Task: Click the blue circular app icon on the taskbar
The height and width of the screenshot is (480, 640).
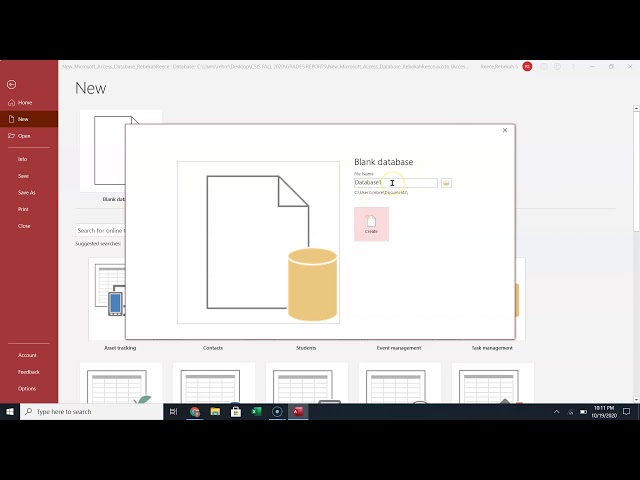Action: [277, 412]
